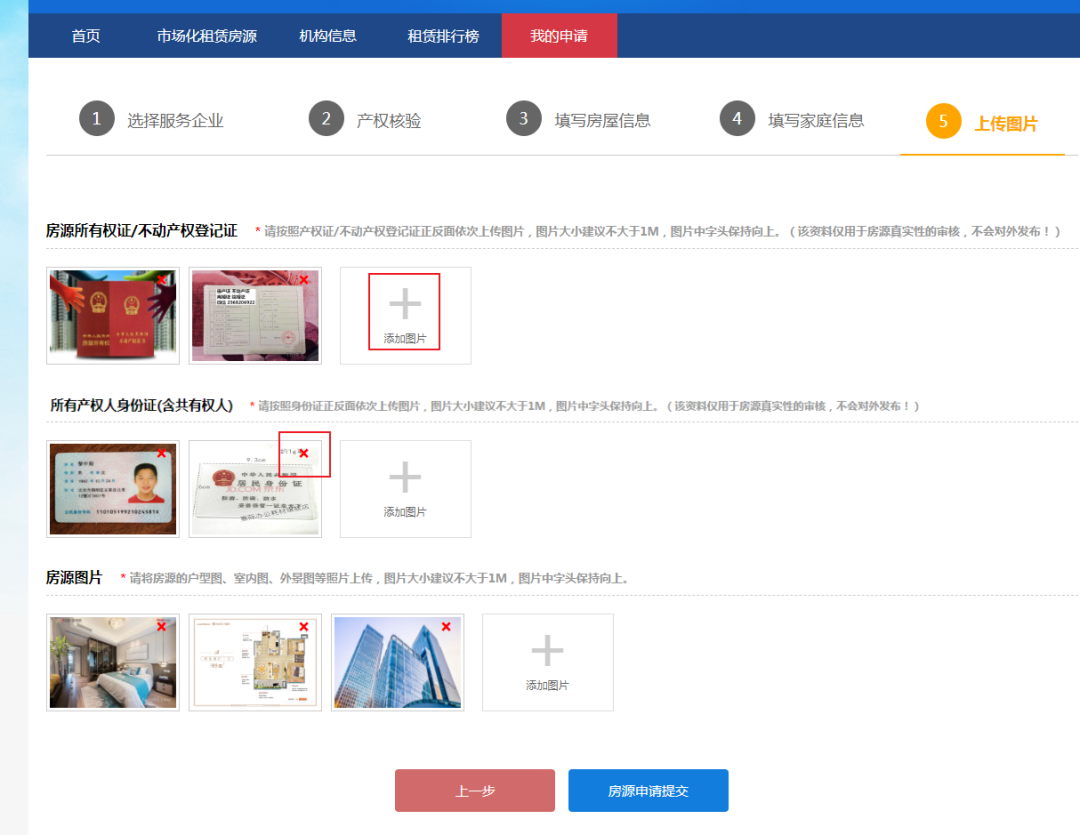Open 机构信息 in navigation bar
Image resolution: width=1080 pixels, height=835 pixels.
[x=328, y=36]
